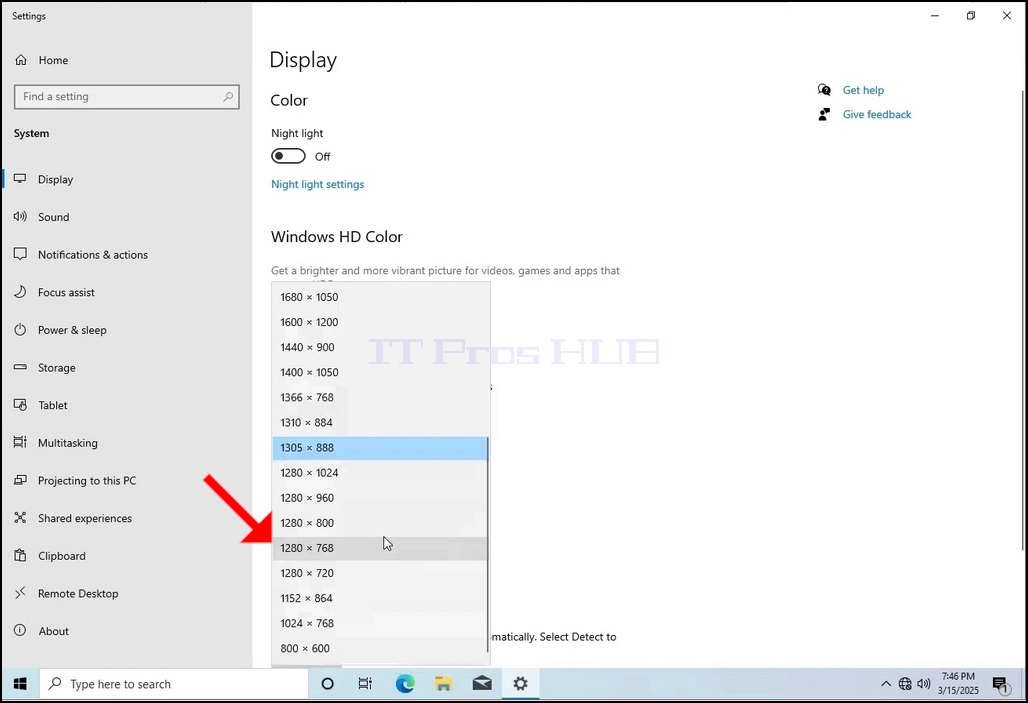Switch to the Multitasking label
Viewport: 1028px width, 703px height.
coord(68,443)
